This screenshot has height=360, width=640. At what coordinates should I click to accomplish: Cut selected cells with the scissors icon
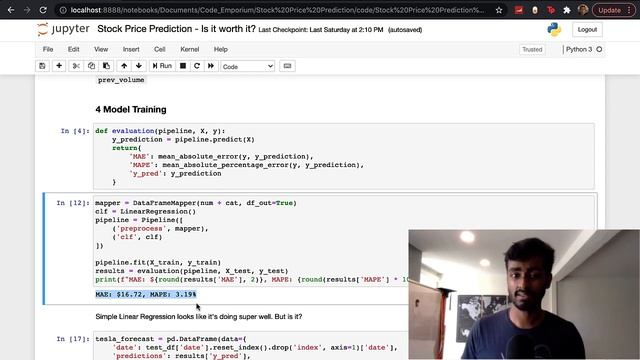(x=76, y=66)
